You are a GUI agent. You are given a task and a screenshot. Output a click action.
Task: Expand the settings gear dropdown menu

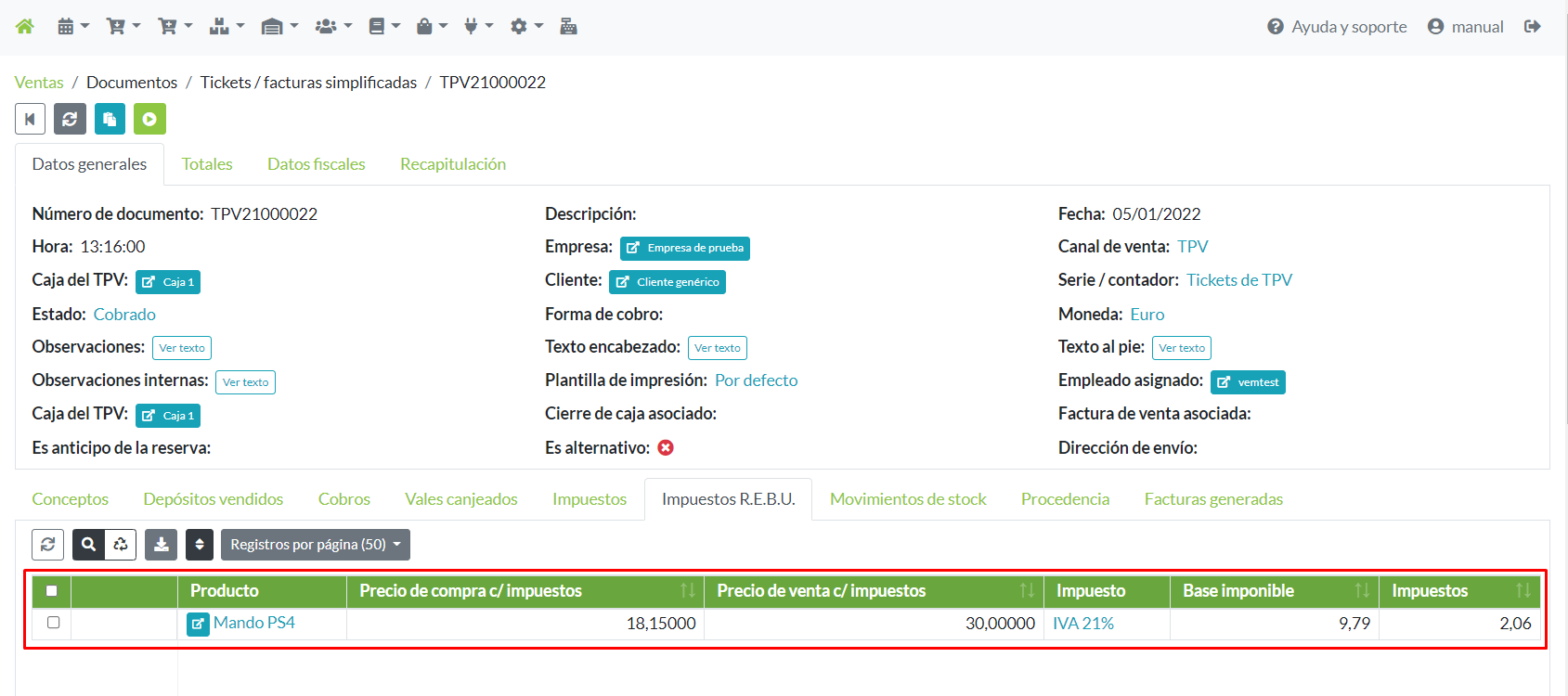click(x=526, y=26)
